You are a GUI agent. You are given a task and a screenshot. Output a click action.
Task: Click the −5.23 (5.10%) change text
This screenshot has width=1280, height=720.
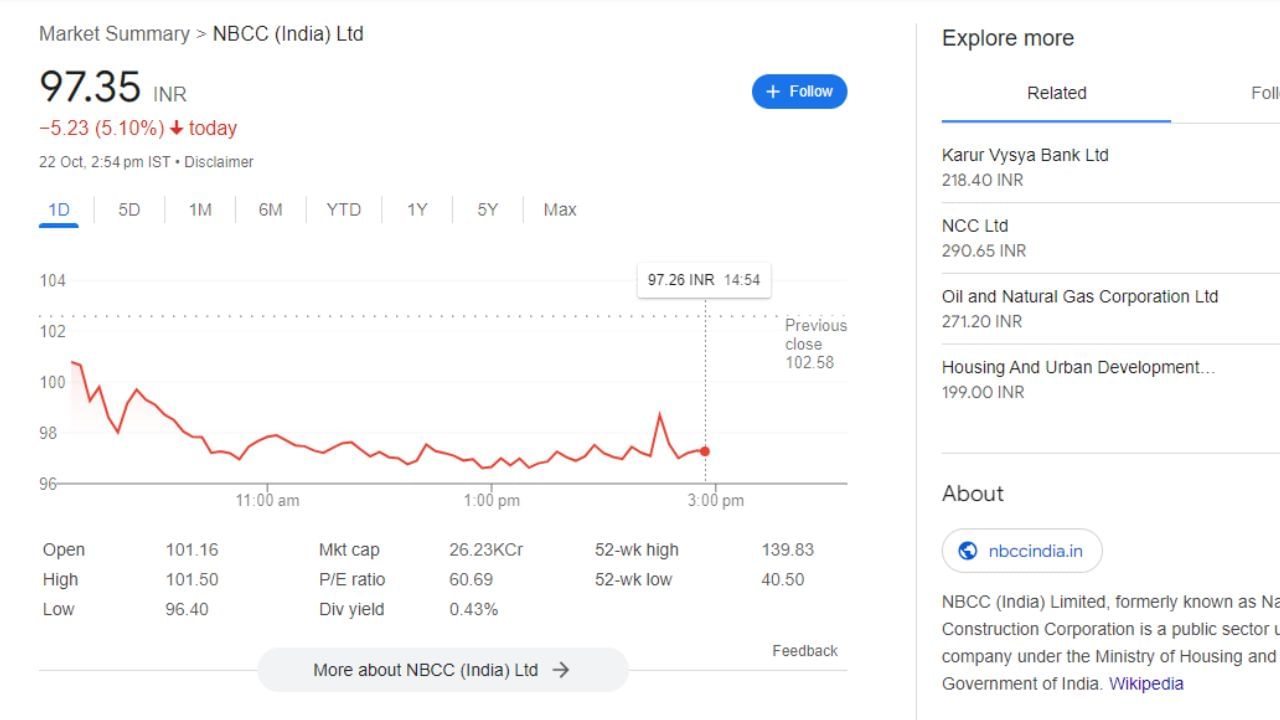(x=101, y=128)
